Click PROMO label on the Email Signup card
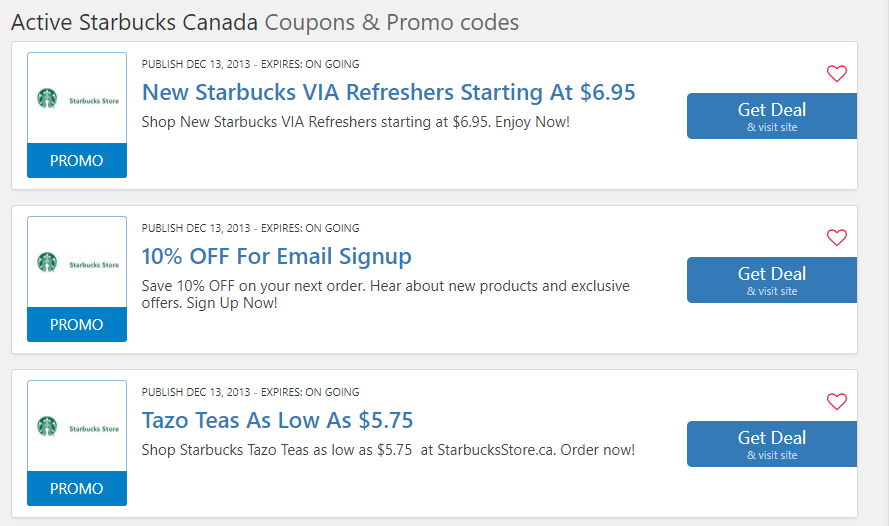 77,324
